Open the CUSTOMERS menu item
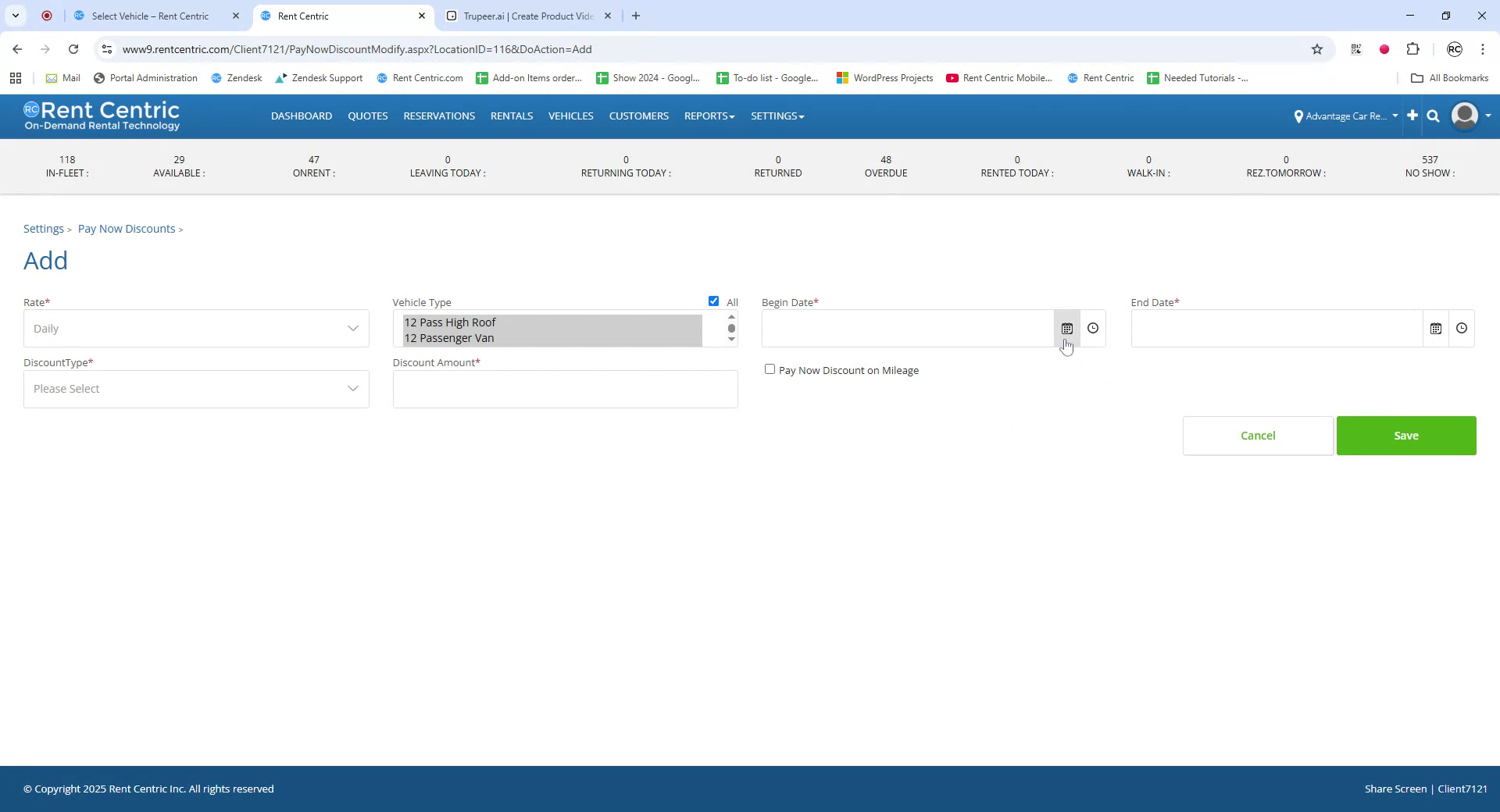 638,116
